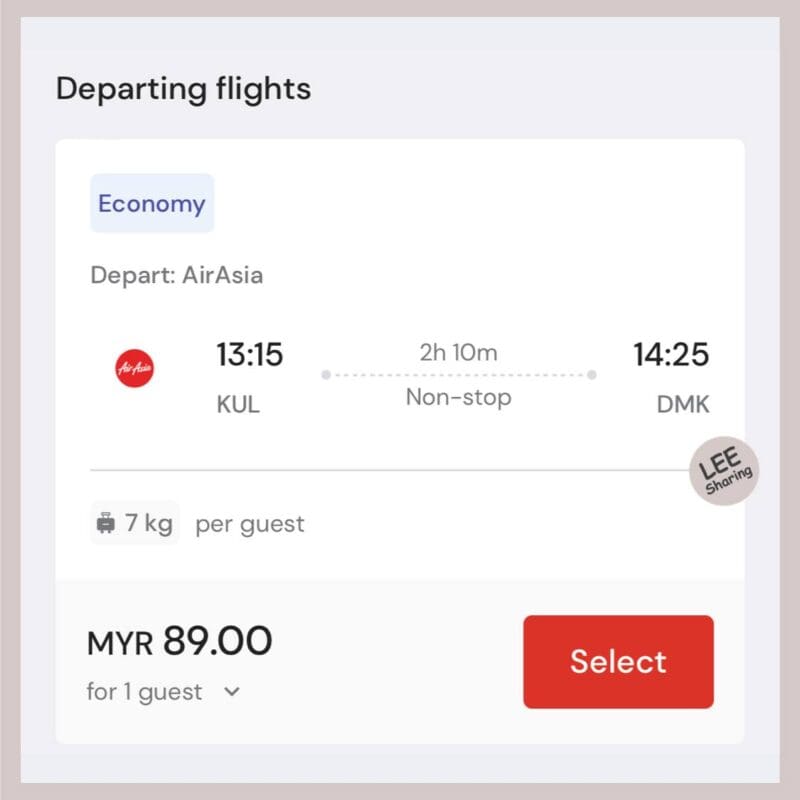800x800 pixels.
Task: Click the end dot of route line
Action: (592, 375)
